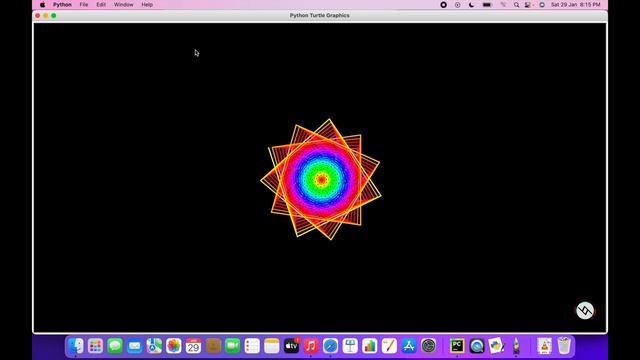Open Finder from the dock
This screenshot has height=360, width=640.
[x=76, y=346]
